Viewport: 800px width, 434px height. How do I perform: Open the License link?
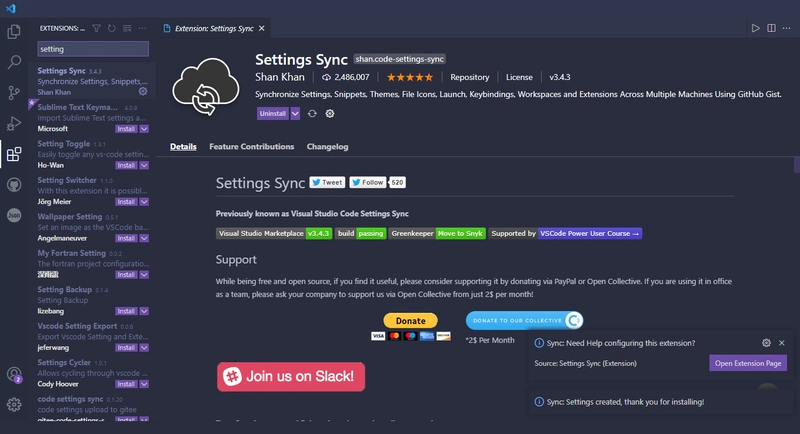point(519,77)
